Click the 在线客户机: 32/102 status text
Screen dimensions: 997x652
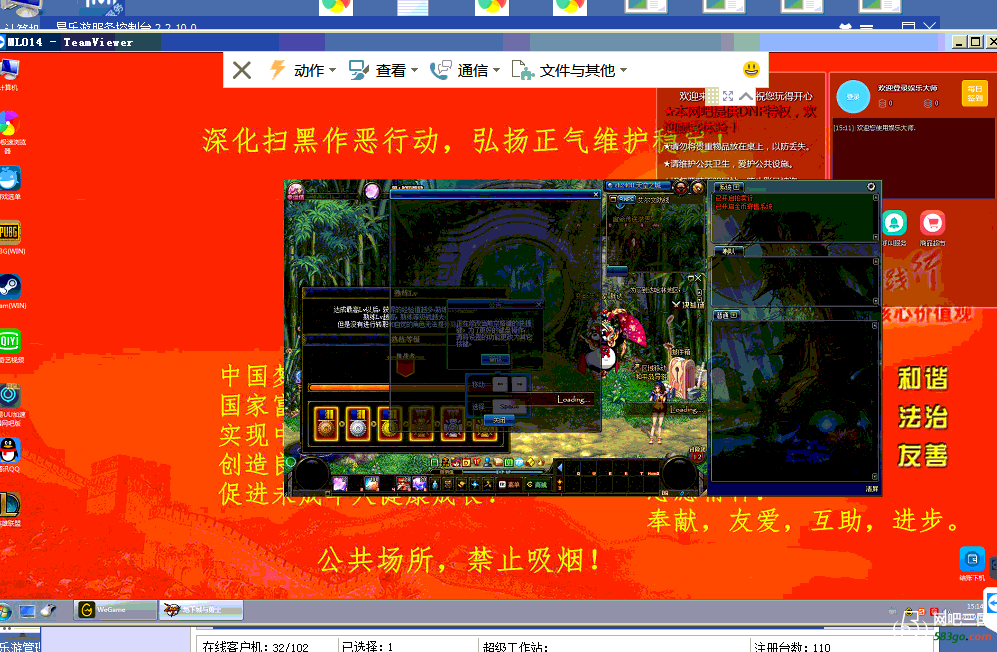pos(255,646)
